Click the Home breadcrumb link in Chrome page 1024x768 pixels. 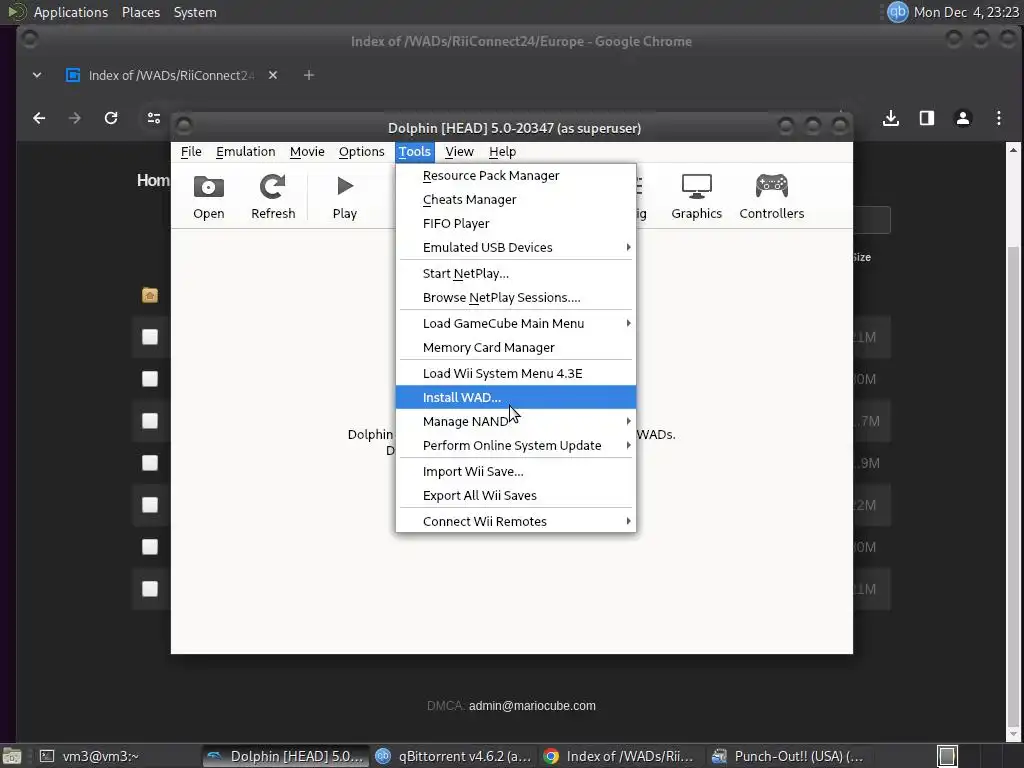pyautogui.click(x=153, y=180)
